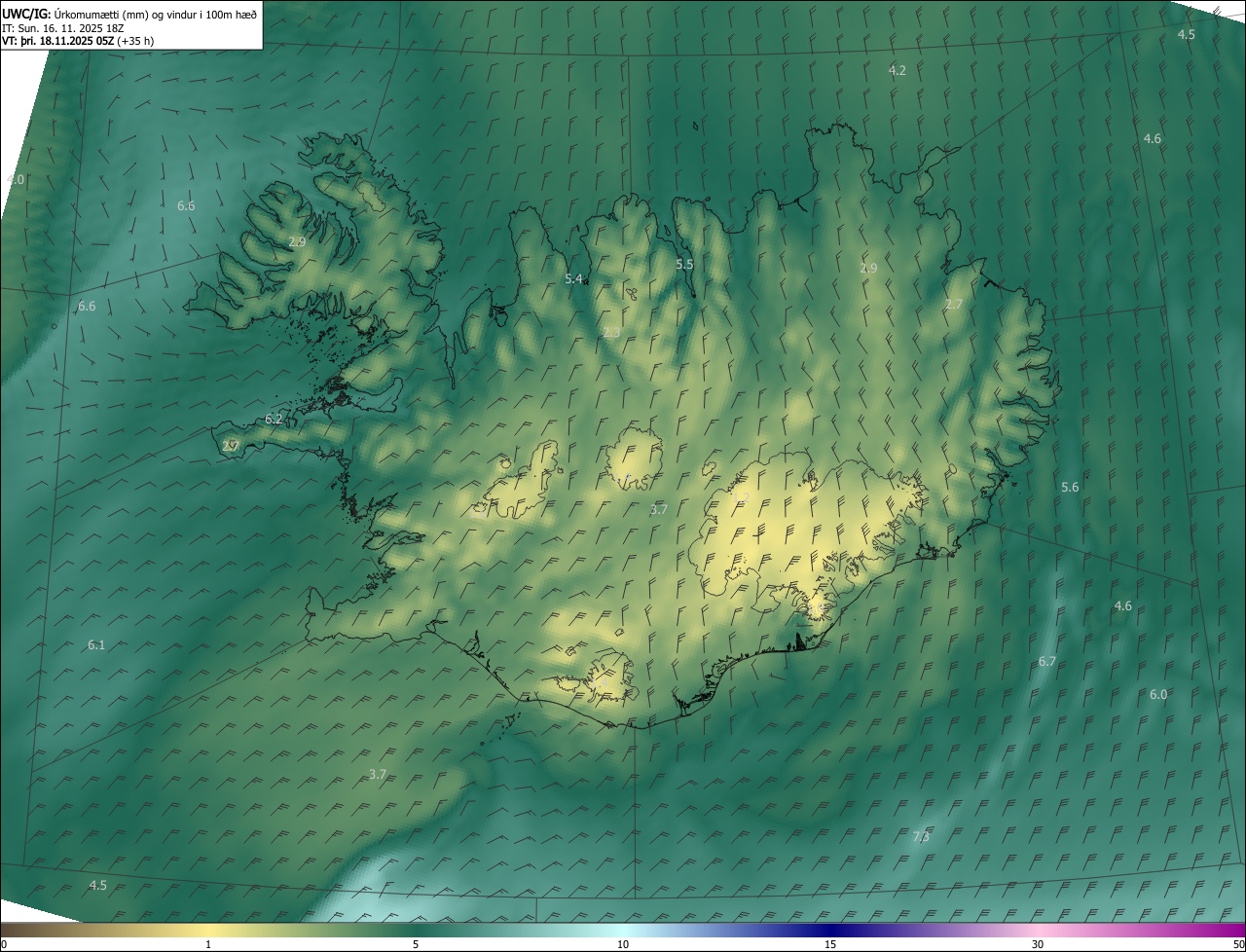Select the 6.1 value label

pyautogui.click(x=96, y=645)
